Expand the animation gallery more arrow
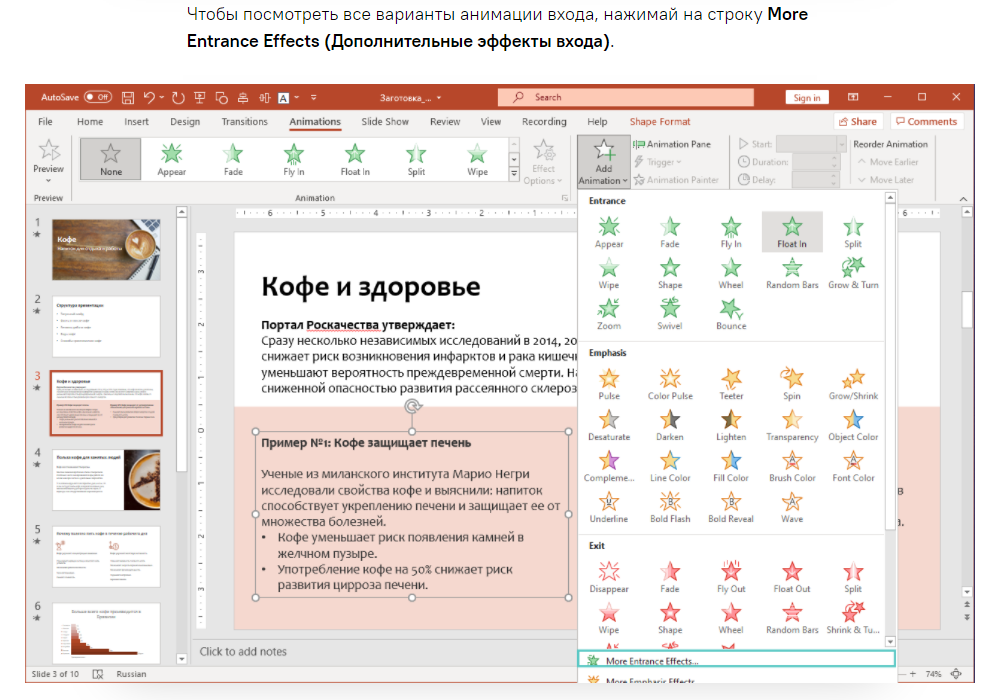Image resolution: width=1000 pixels, height=700 pixels. tap(515, 176)
